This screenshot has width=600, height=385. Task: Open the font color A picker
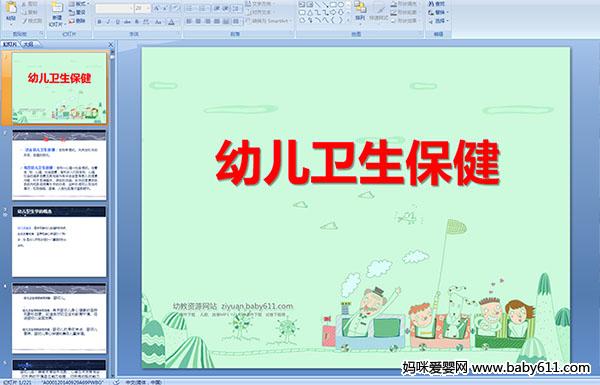click(171, 22)
